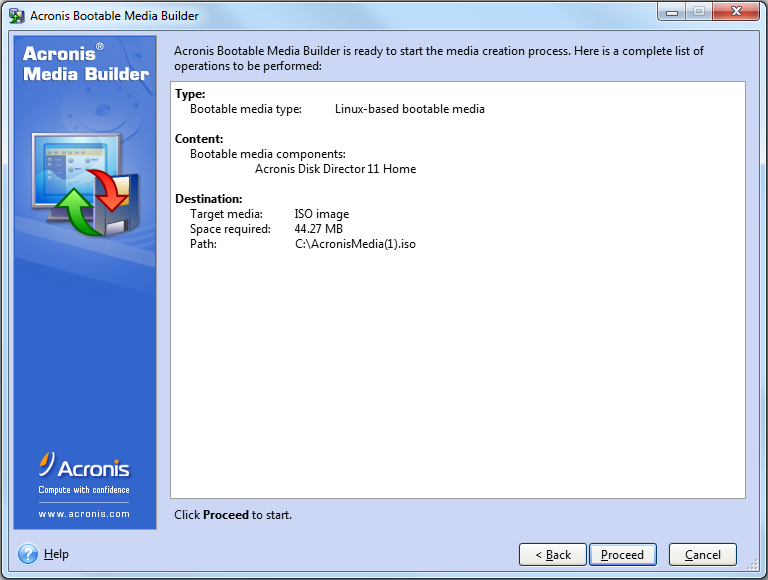Cancel the media creation wizard
This screenshot has width=768, height=580.
702,555
